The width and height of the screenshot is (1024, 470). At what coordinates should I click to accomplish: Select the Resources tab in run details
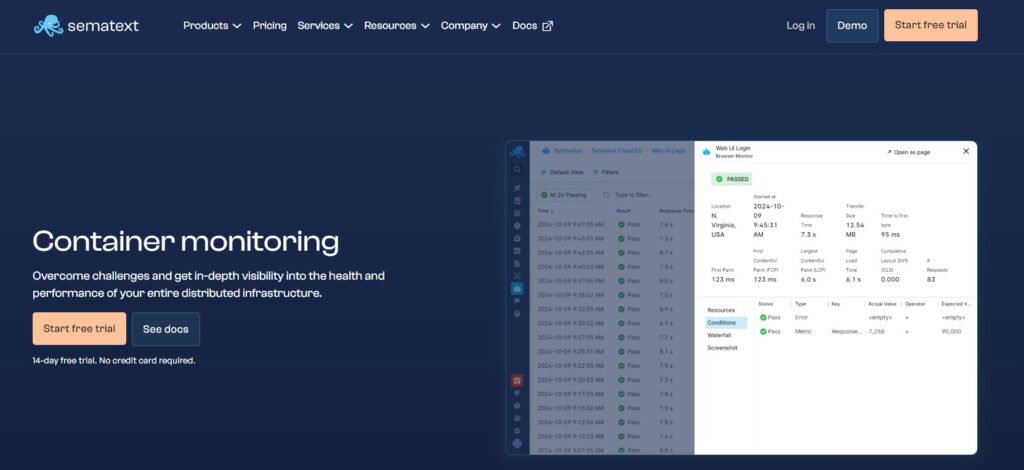pyautogui.click(x=721, y=310)
